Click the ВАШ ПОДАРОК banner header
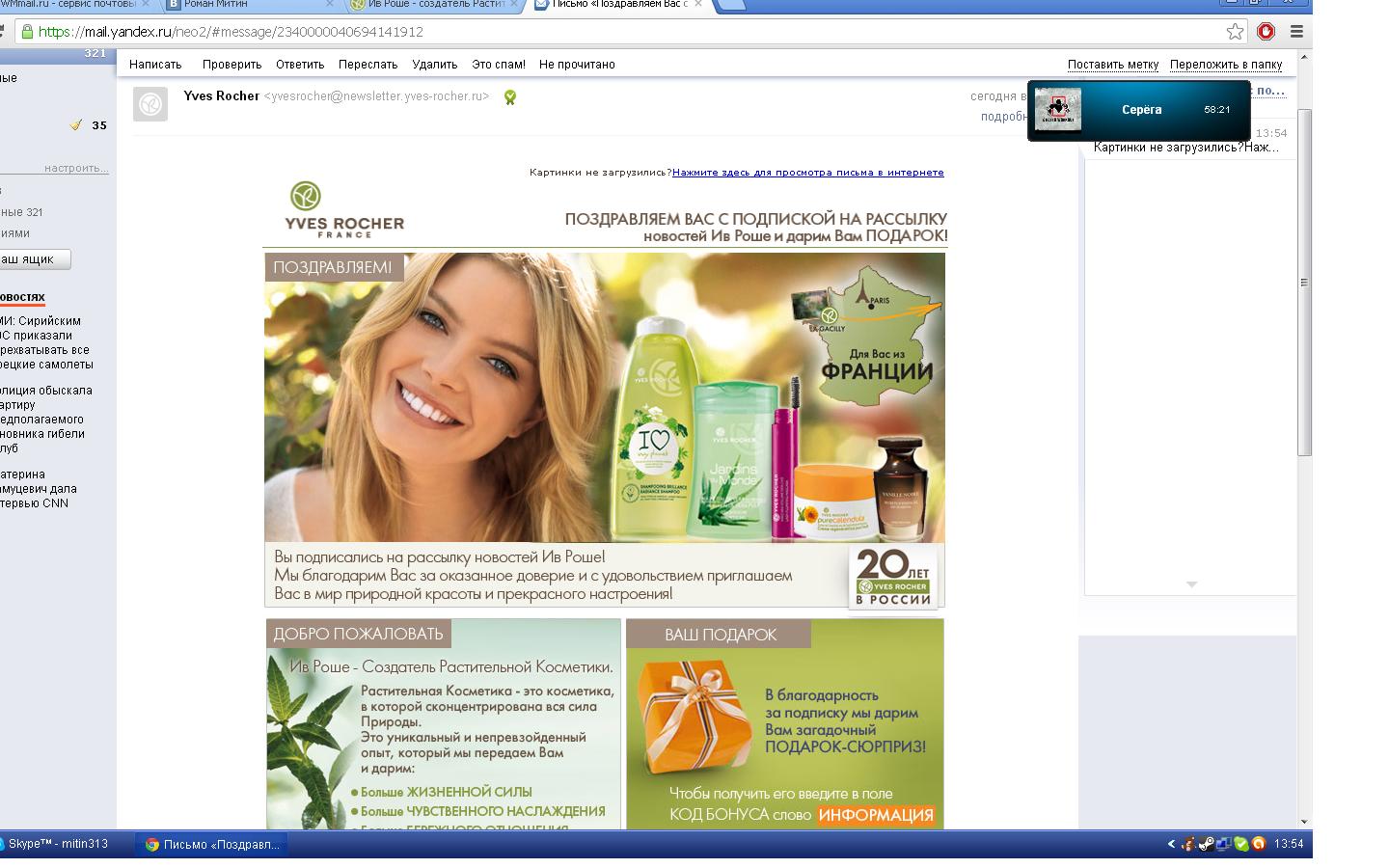1389x868 pixels. click(x=720, y=635)
